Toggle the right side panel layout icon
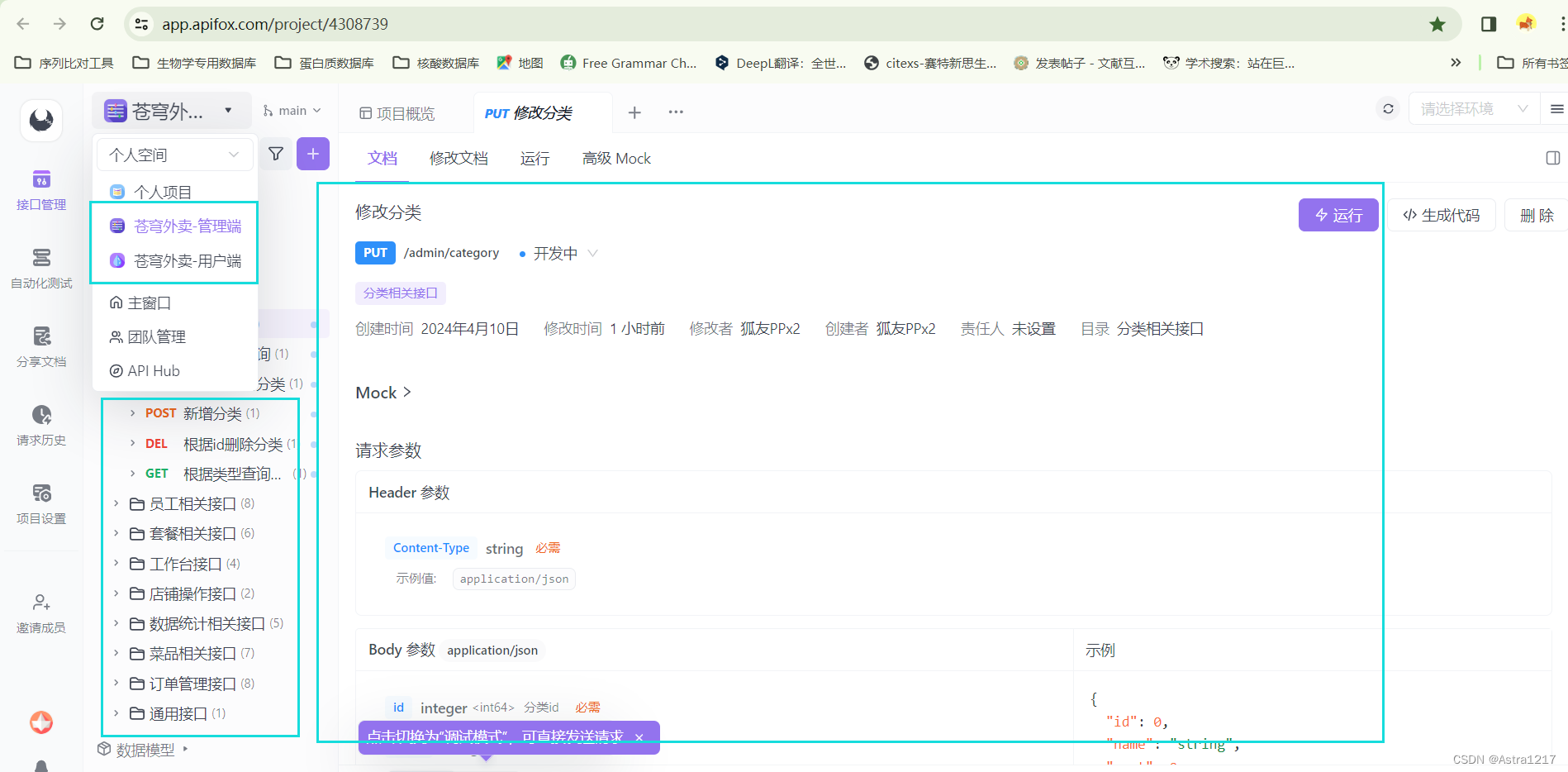This screenshot has height=772, width=1568. (1553, 158)
